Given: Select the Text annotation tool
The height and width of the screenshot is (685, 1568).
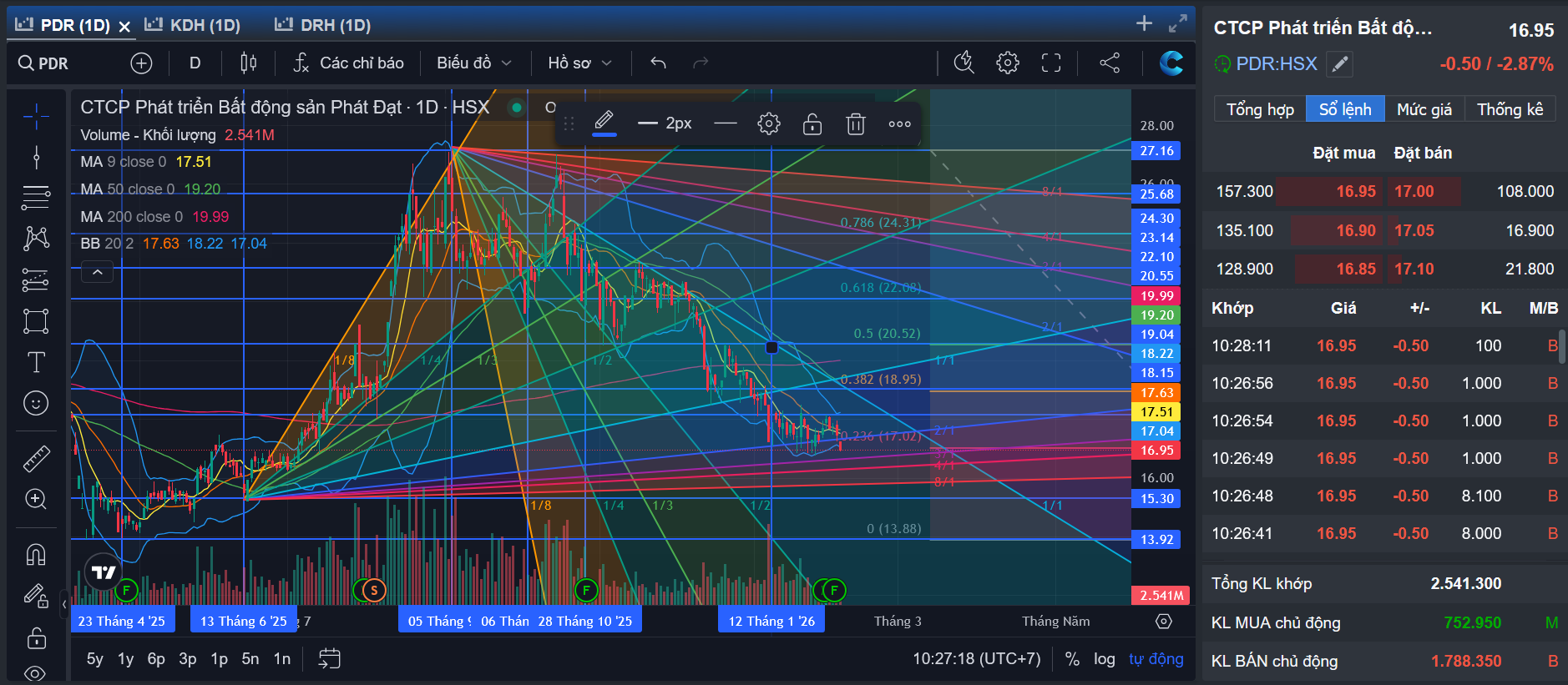Looking at the screenshot, I should point(36,362).
